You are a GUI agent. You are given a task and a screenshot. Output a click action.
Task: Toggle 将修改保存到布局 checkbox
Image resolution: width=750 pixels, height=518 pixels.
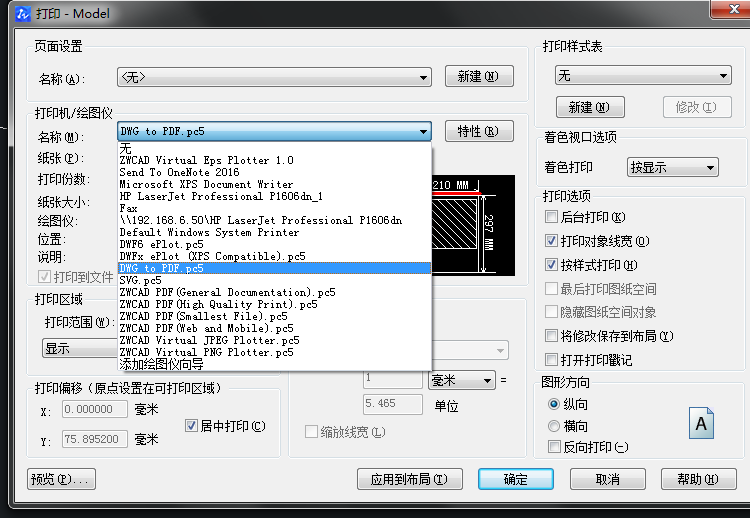click(551, 335)
